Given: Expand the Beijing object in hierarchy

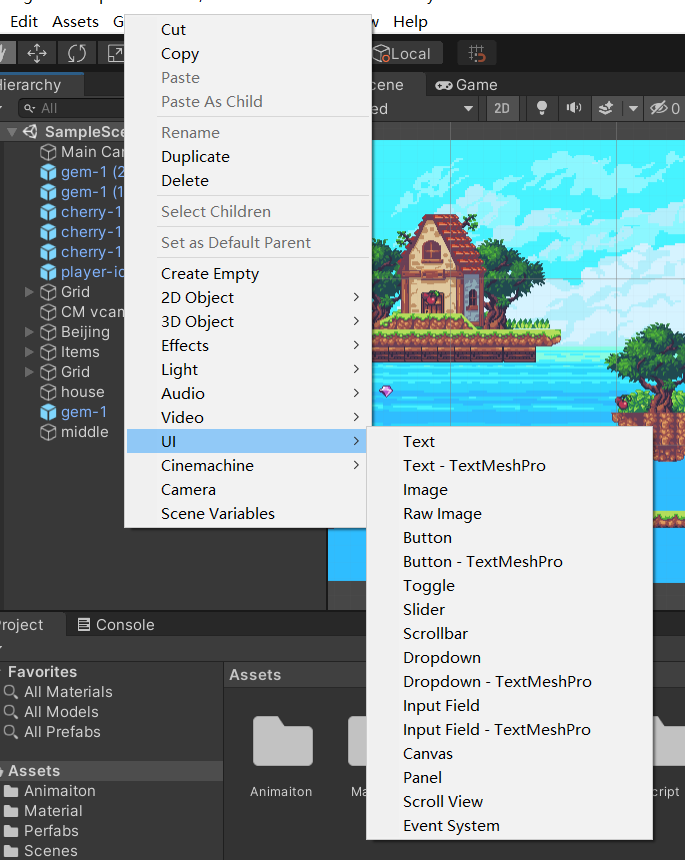Looking at the screenshot, I should coord(29,332).
